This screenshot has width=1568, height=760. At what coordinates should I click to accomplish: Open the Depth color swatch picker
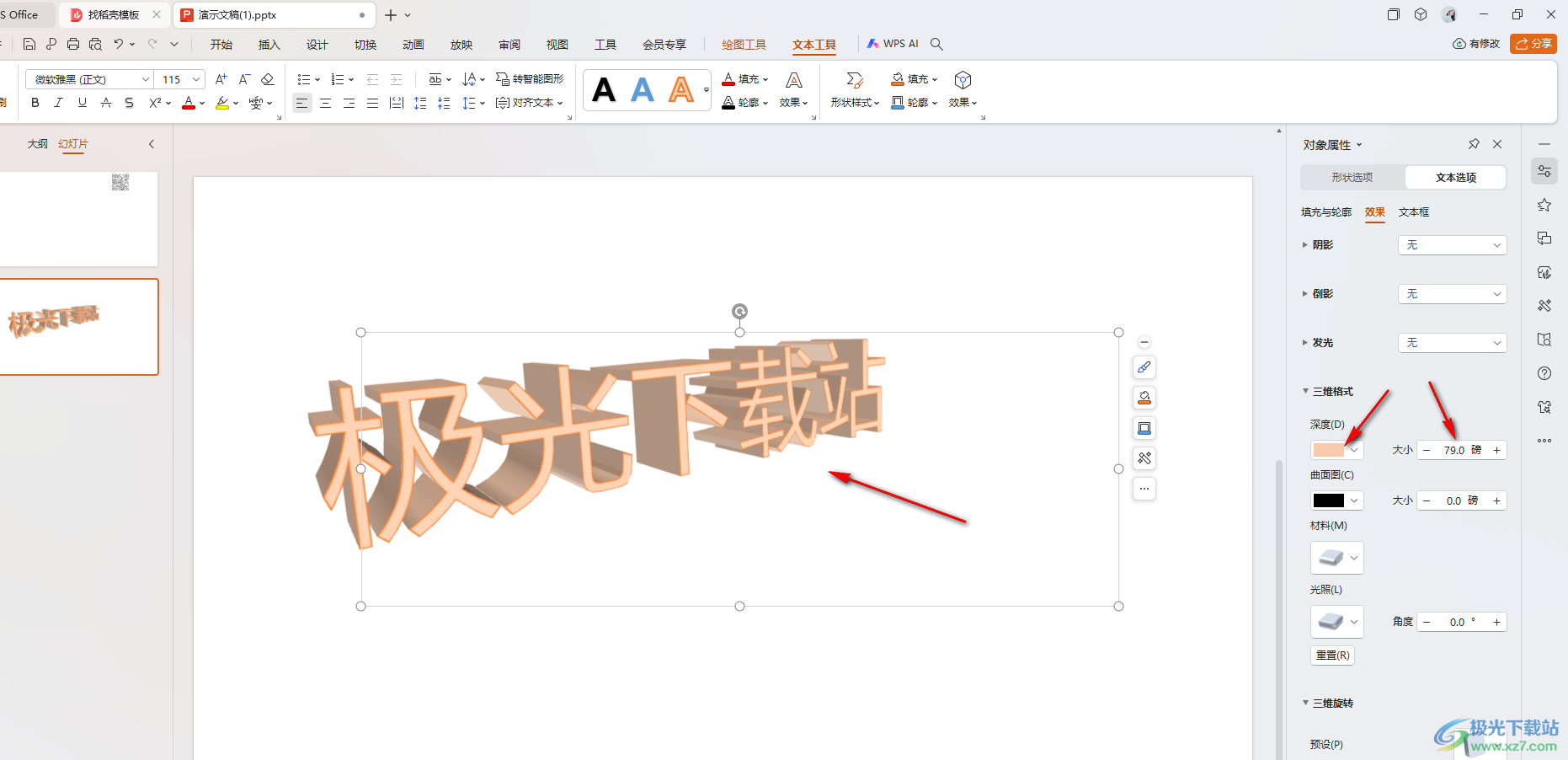pyautogui.click(x=1336, y=450)
